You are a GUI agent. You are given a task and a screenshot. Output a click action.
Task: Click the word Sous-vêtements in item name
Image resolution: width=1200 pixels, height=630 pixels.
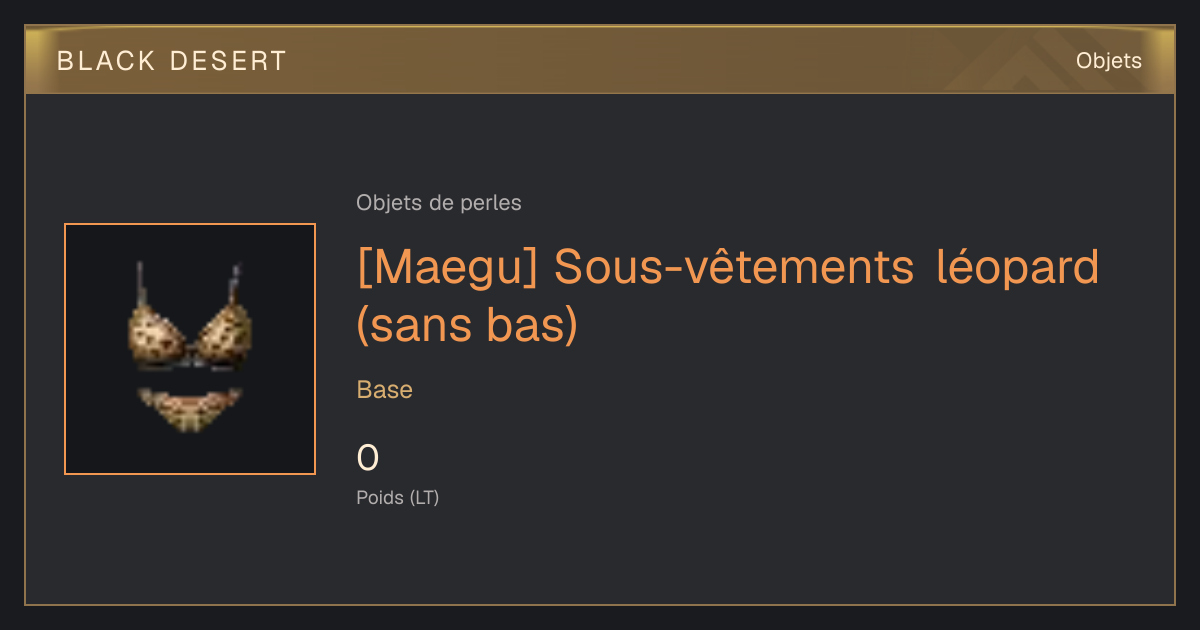(735, 267)
